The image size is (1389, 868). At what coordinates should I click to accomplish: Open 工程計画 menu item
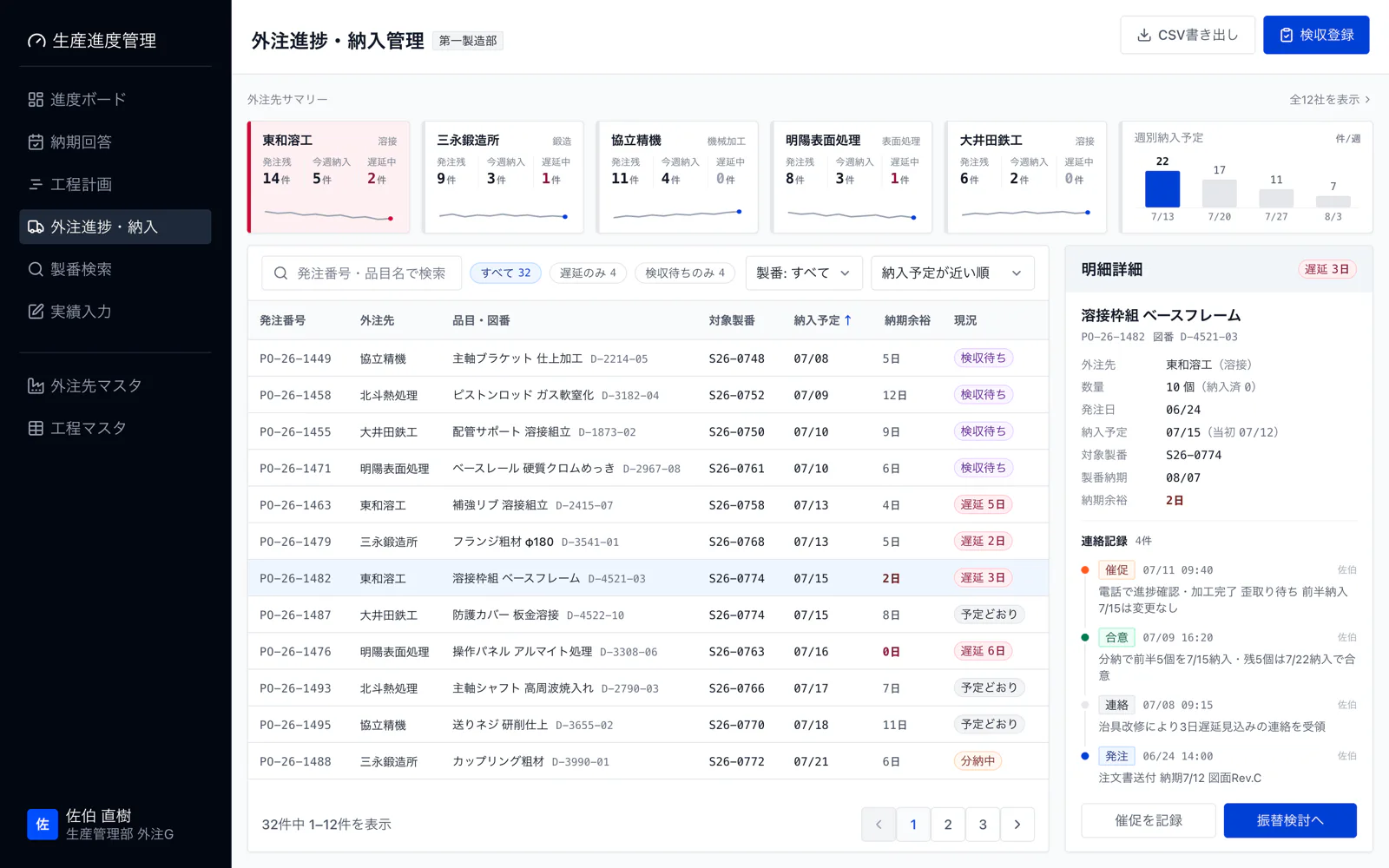coord(115,185)
